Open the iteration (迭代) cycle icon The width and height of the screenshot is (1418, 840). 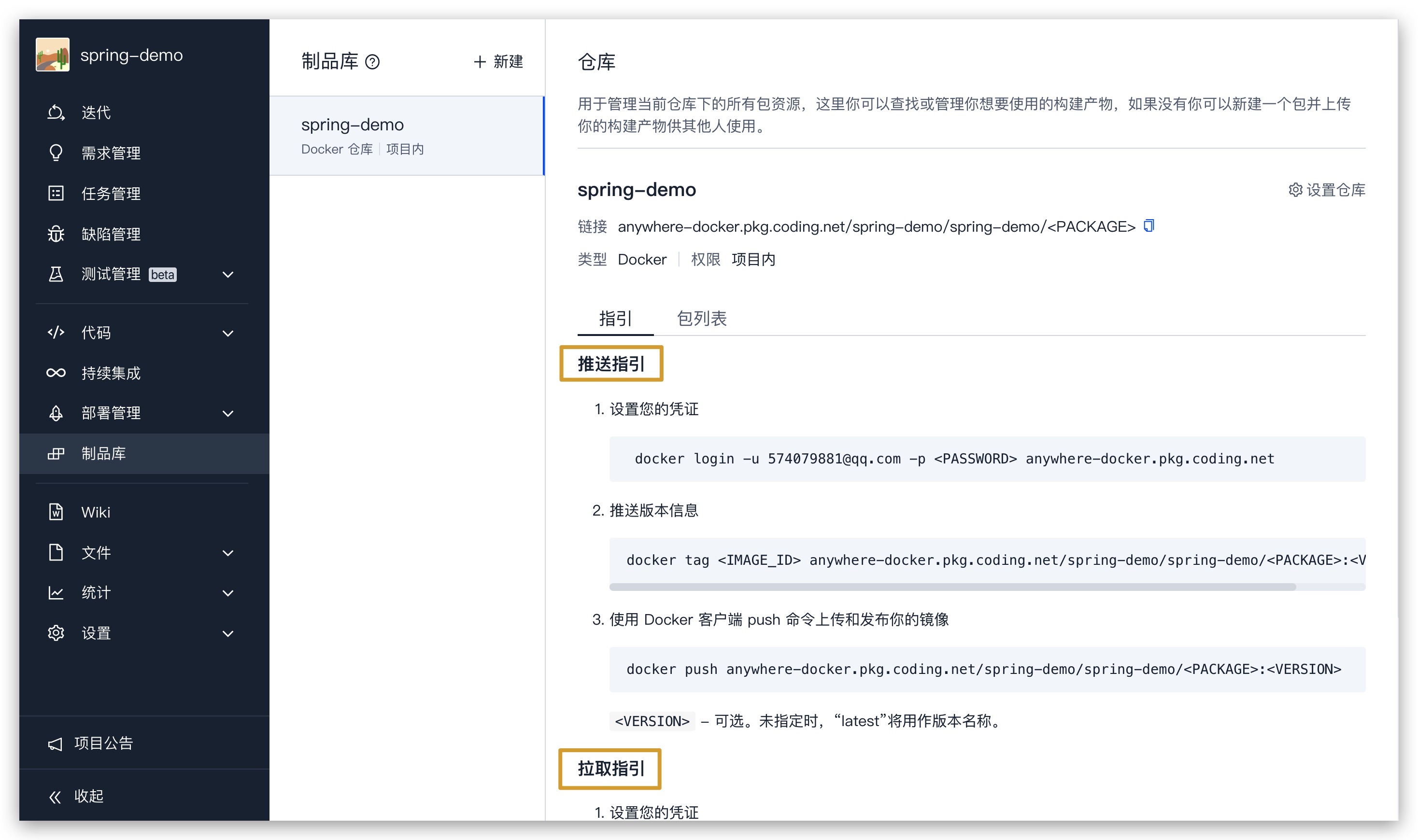[x=56, y=112]
